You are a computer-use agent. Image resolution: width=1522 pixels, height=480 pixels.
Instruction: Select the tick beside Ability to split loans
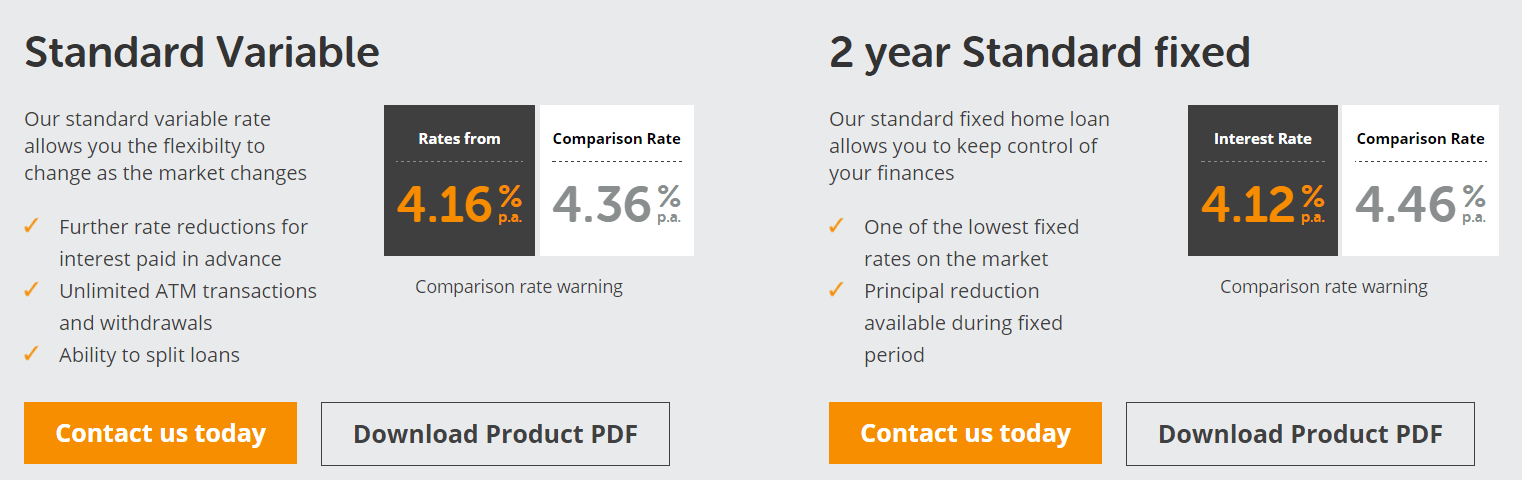(x=32, y=354)
